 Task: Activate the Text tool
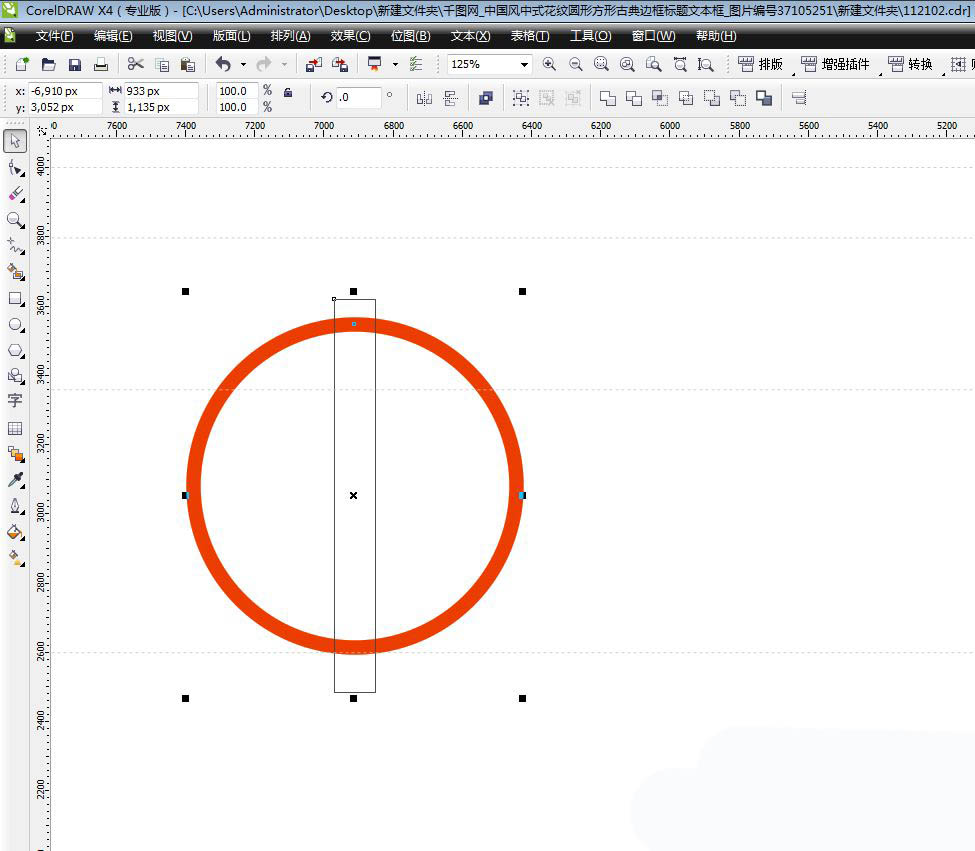click(15, 401)
